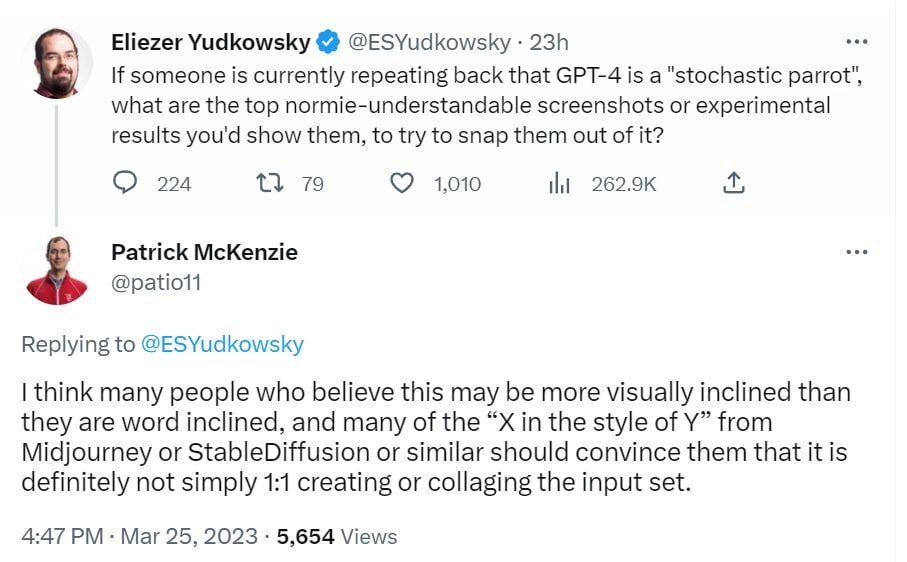Open Patrick McKenzie's profile picture
Image resolution: width=907 pixels, height=562 pixels.
point(57,270)
